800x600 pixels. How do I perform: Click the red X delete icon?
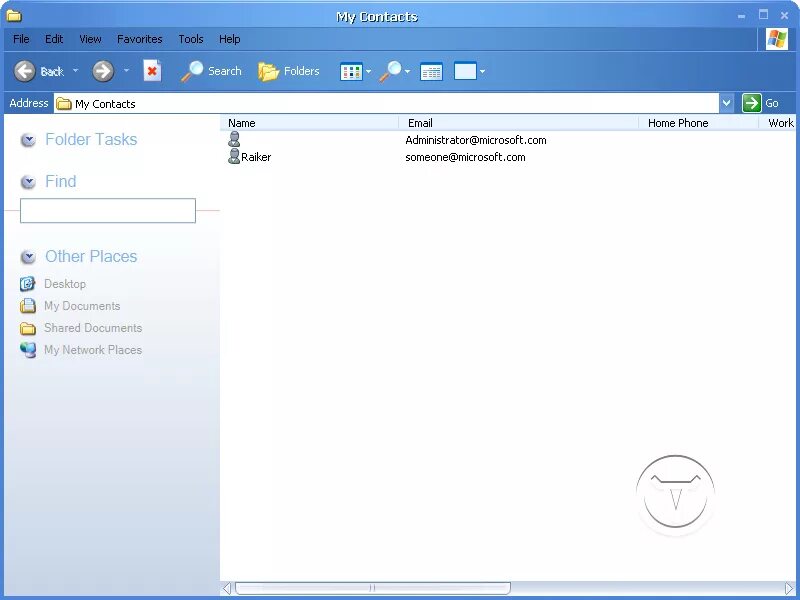[x=152, y=71]
